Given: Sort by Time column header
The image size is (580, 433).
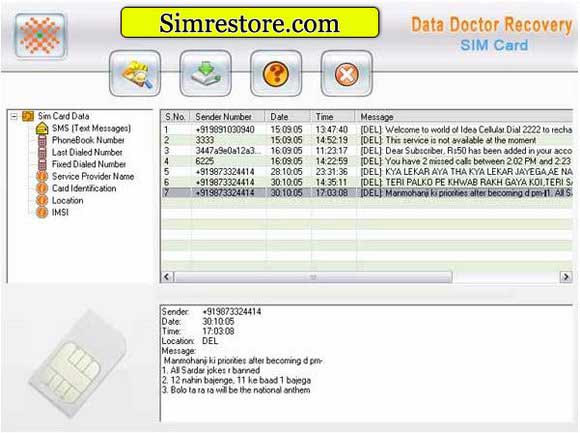Looking at the screenshot, I should click(x=333, y=117).
